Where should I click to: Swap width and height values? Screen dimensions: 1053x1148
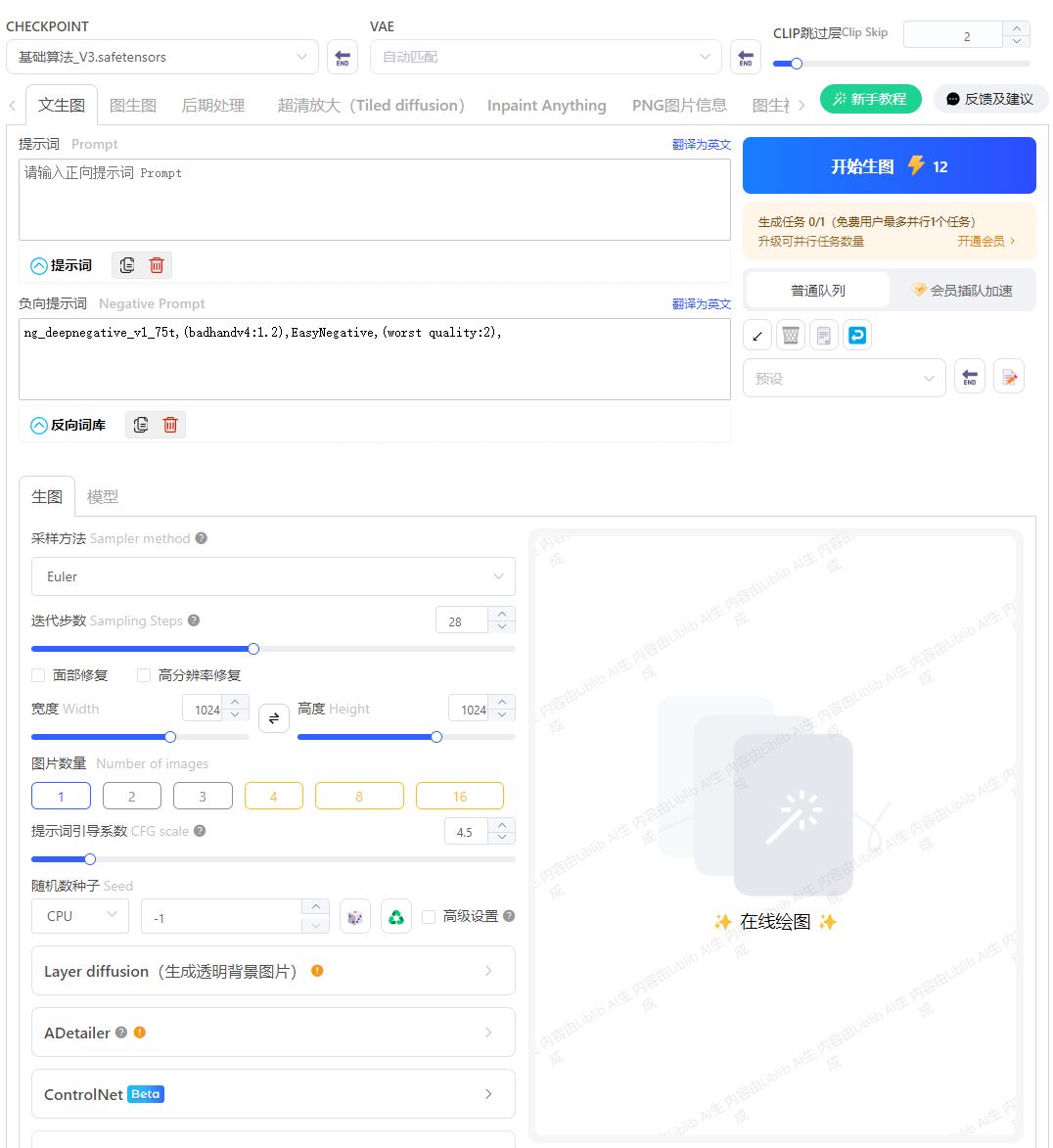tap(273, 717)
